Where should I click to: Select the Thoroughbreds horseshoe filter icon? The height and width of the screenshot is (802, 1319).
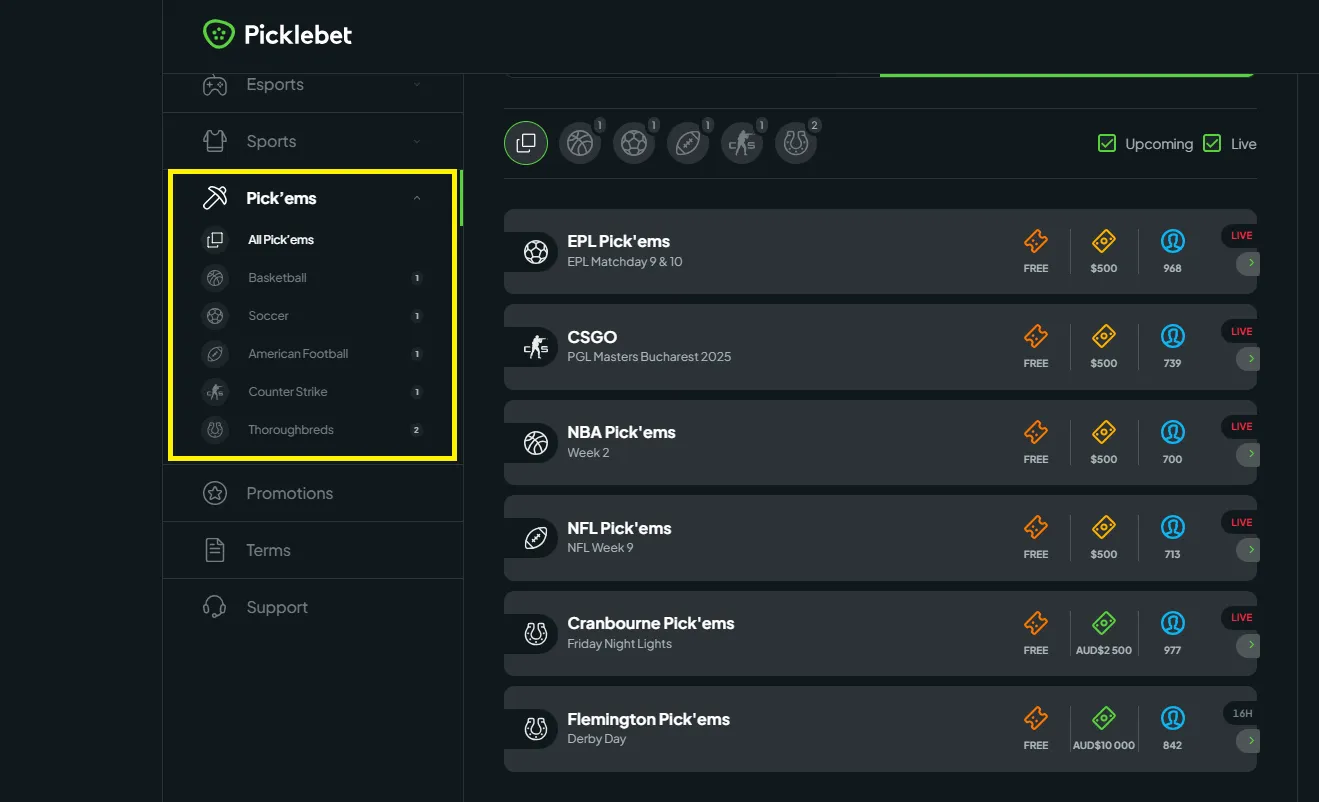[x=796, y=143]
